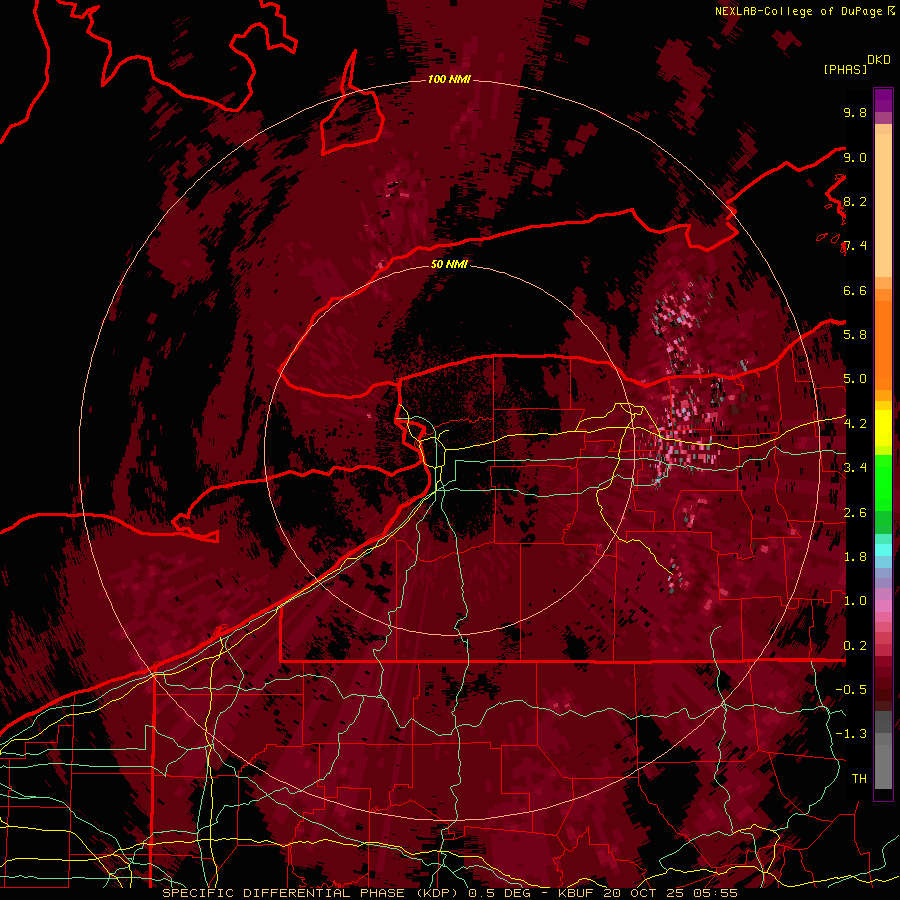Click the 6.6 legend value

point(855,290)
